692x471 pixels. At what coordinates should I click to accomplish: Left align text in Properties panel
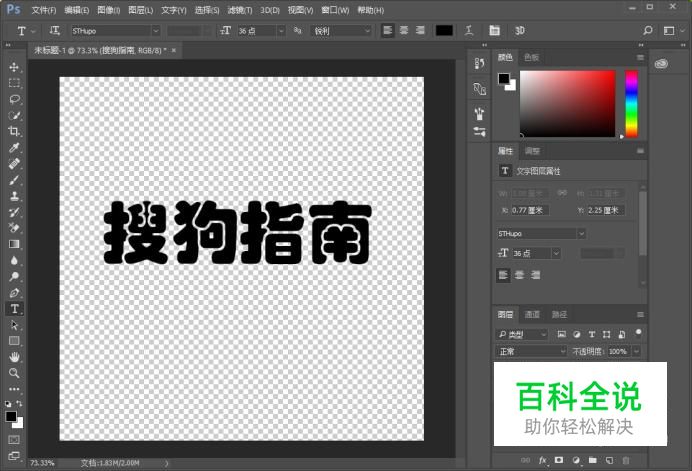[503, 275]
